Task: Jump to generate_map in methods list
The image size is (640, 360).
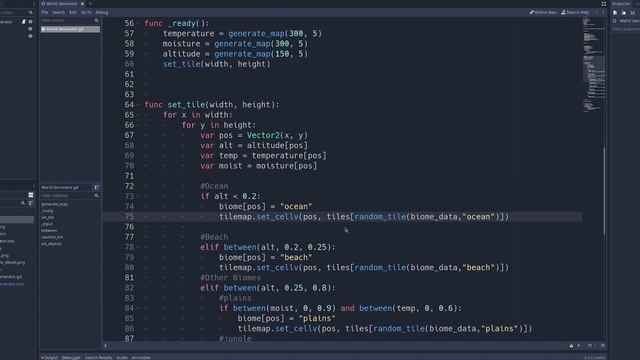Action: (x=55, y=204)
